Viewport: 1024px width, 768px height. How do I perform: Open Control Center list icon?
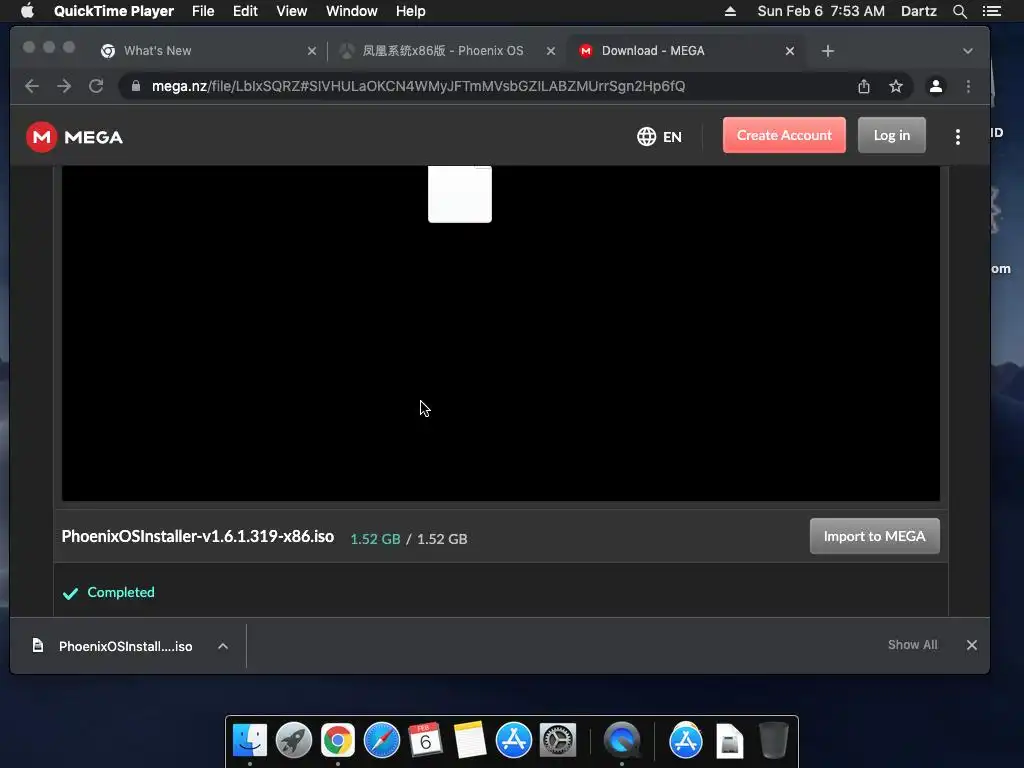coord(992,11)
